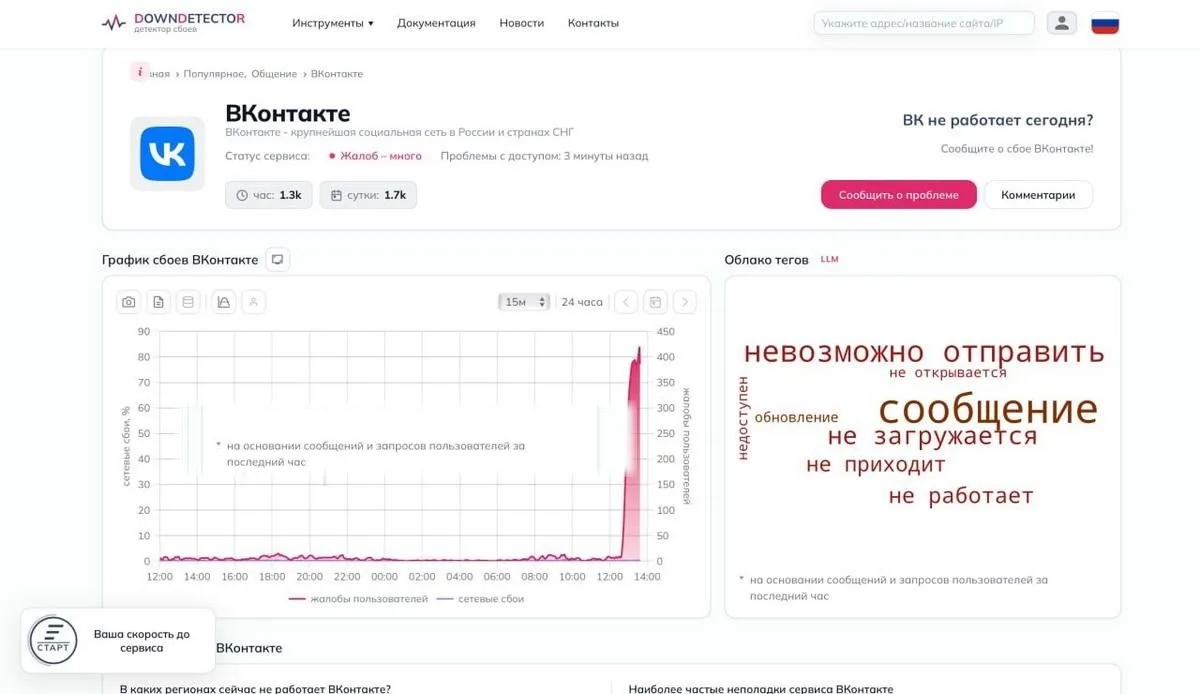Click the 'Облако тегов' heading
Image resolution: width=1200 pixels, height=694 pixels.
766,260
